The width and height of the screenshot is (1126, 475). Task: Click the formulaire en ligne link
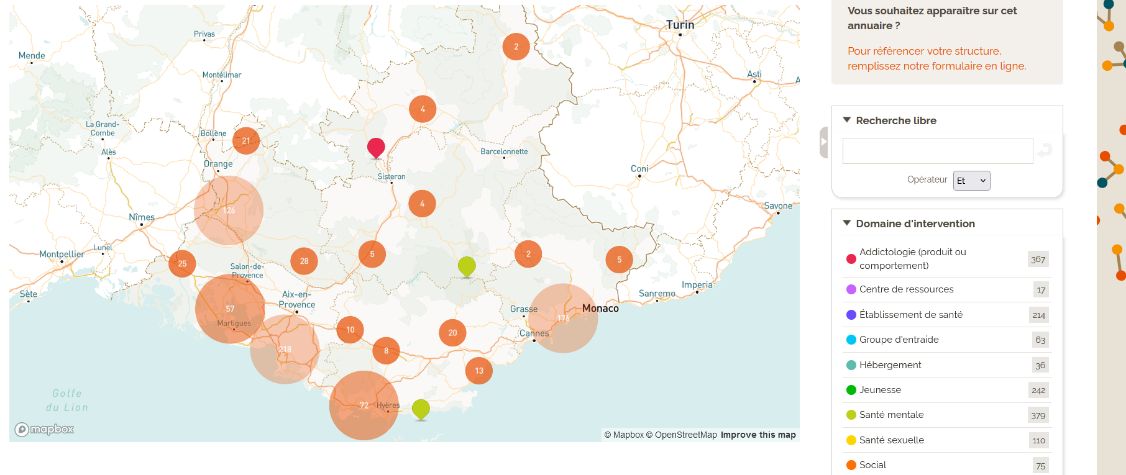936,66
